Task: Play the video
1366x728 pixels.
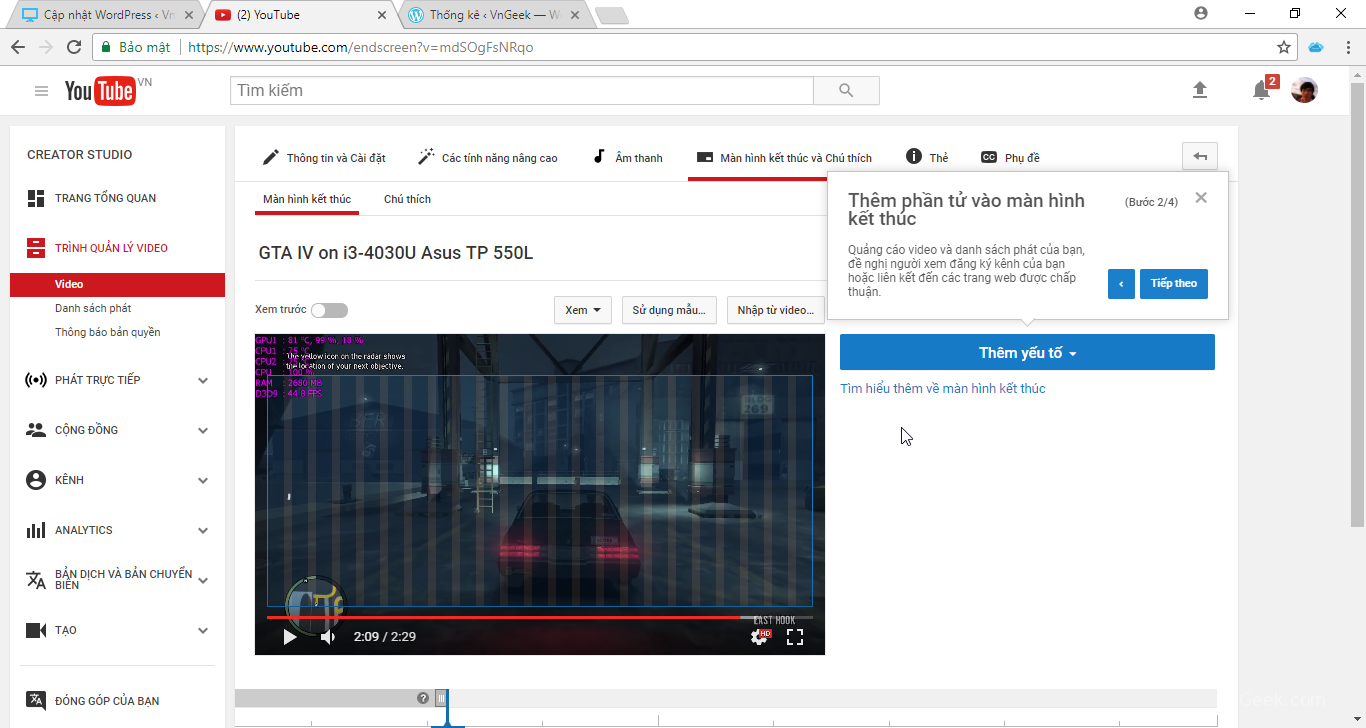Action: [x=289, y=637]
